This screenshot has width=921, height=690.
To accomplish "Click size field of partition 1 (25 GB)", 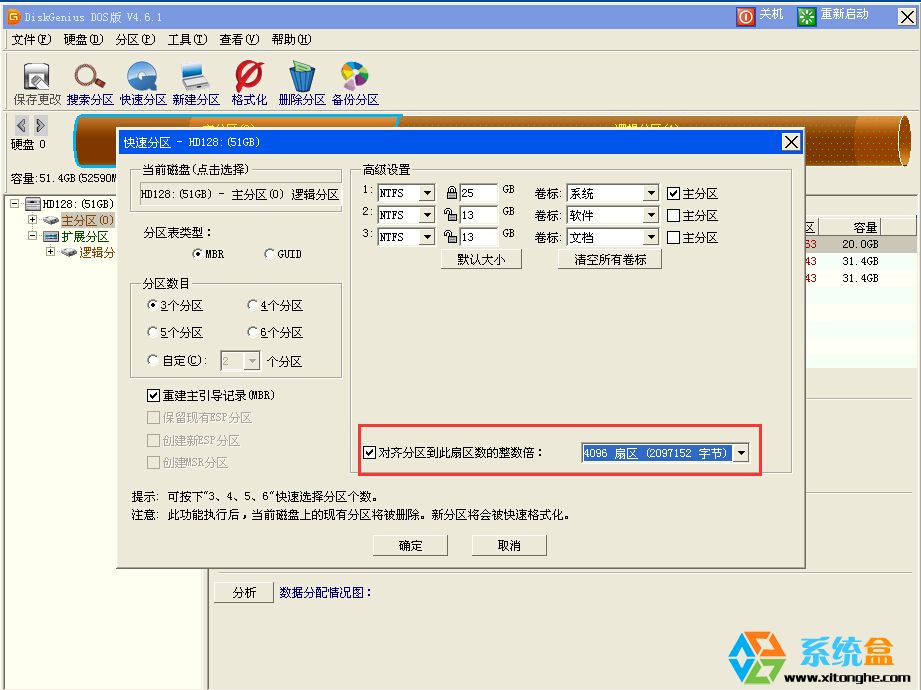I will pyautogui.click(x=479, y=193).
